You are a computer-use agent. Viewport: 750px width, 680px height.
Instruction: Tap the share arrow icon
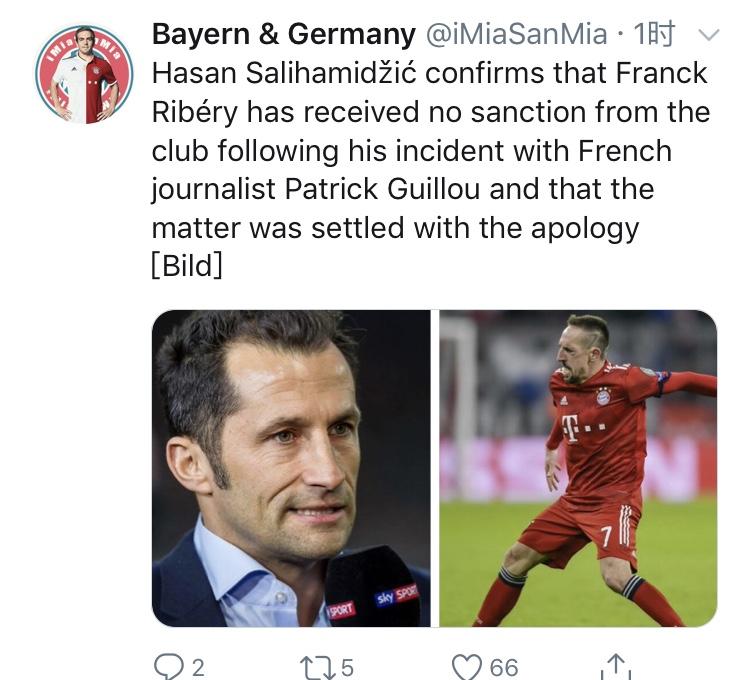615,667
